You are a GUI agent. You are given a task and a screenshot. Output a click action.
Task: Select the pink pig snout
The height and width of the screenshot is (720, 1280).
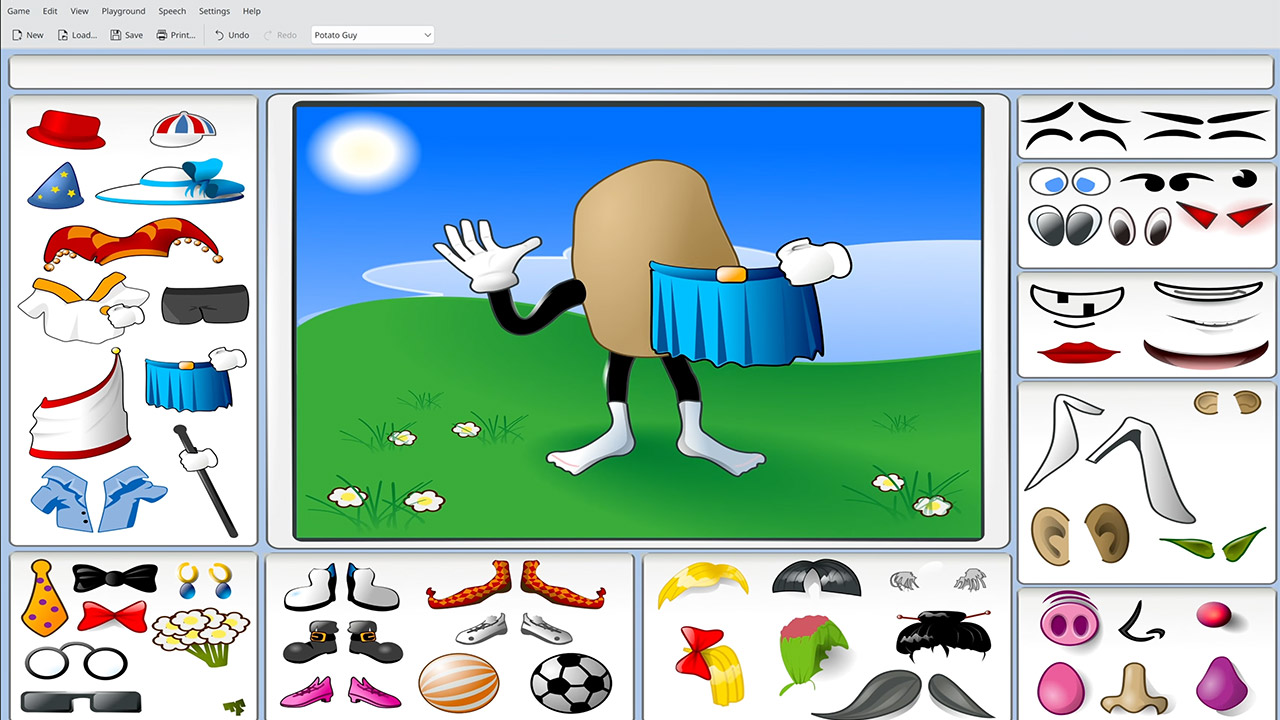click(x=1071, y=620)
